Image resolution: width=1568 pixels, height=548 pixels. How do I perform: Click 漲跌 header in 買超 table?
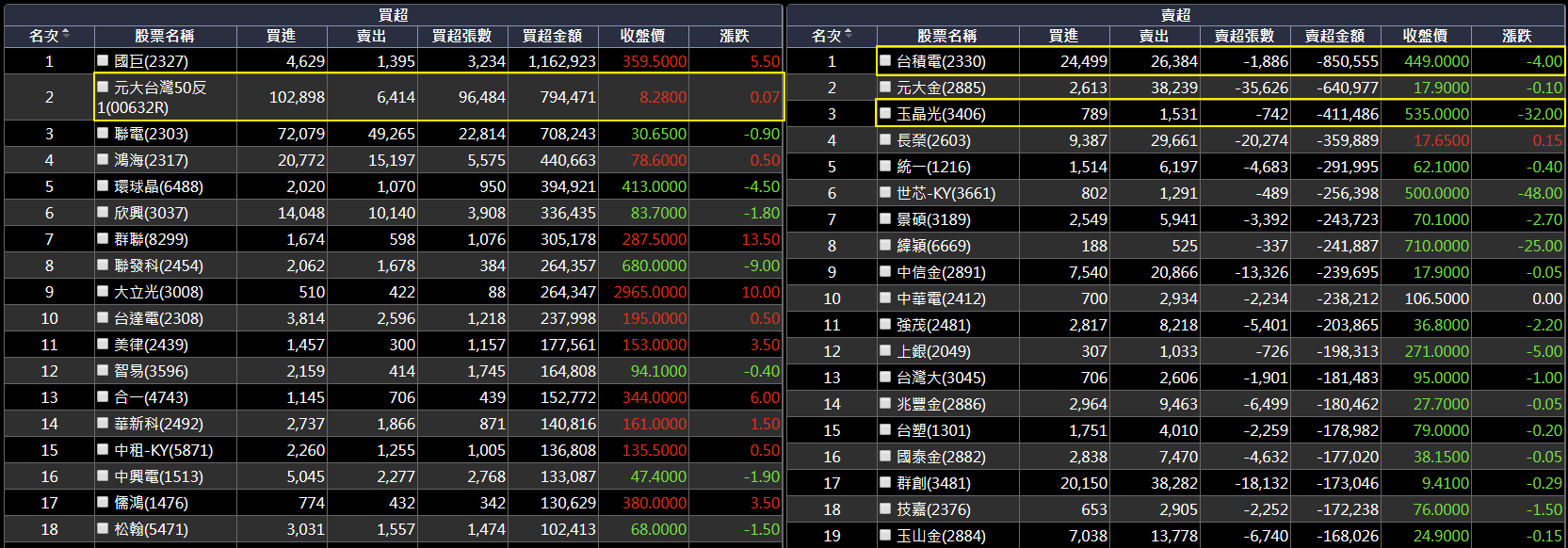tap(735, 36)
